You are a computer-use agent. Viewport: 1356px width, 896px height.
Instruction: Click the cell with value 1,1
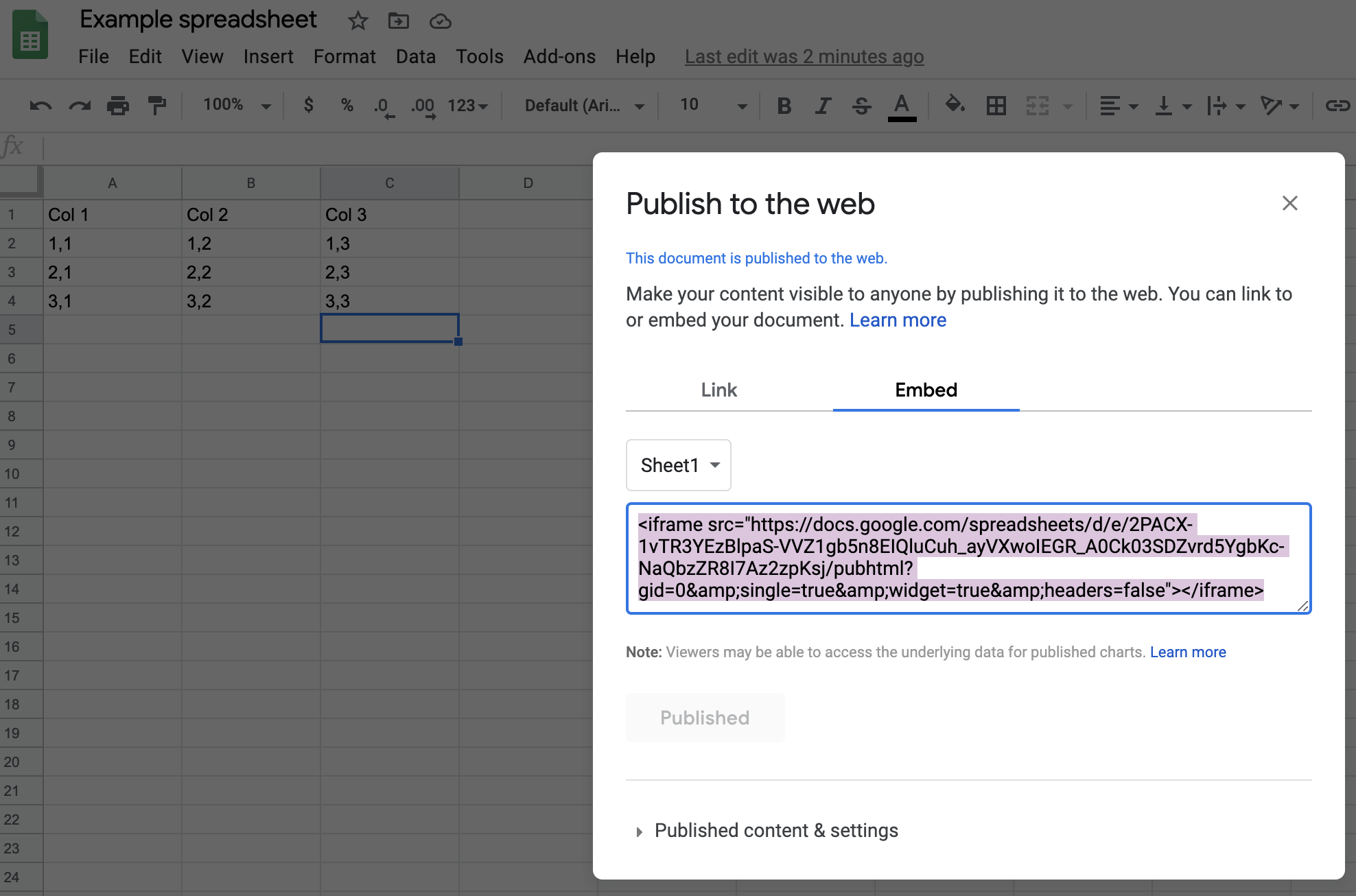point(113,244)
